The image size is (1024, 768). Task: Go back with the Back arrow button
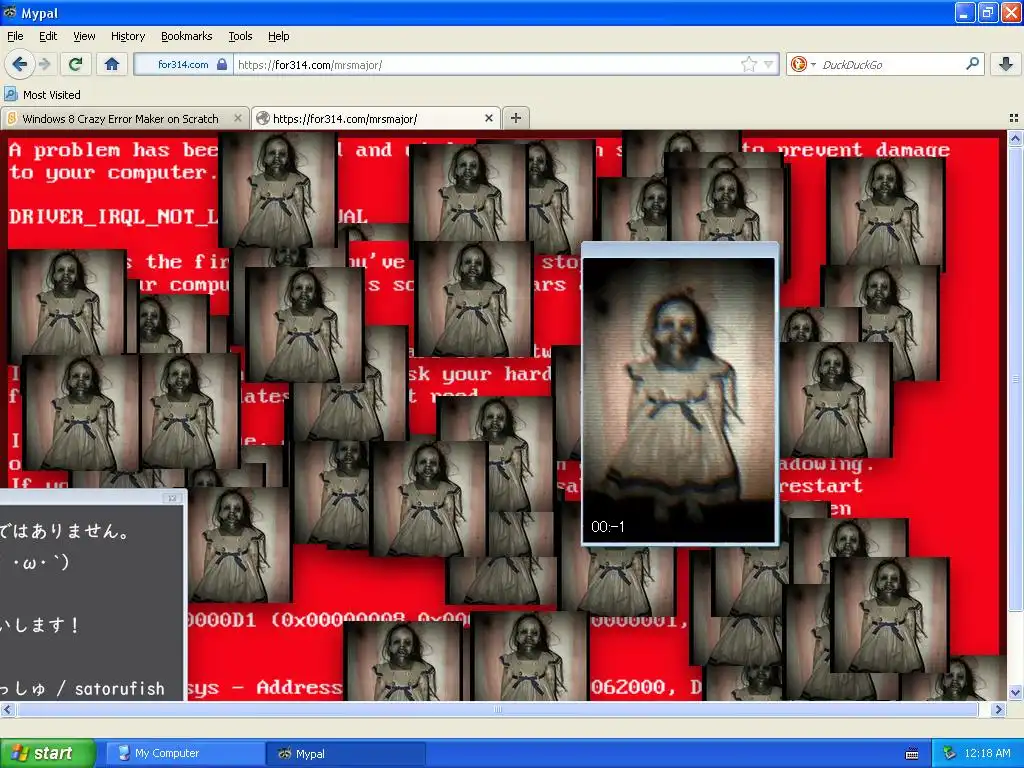19,64
